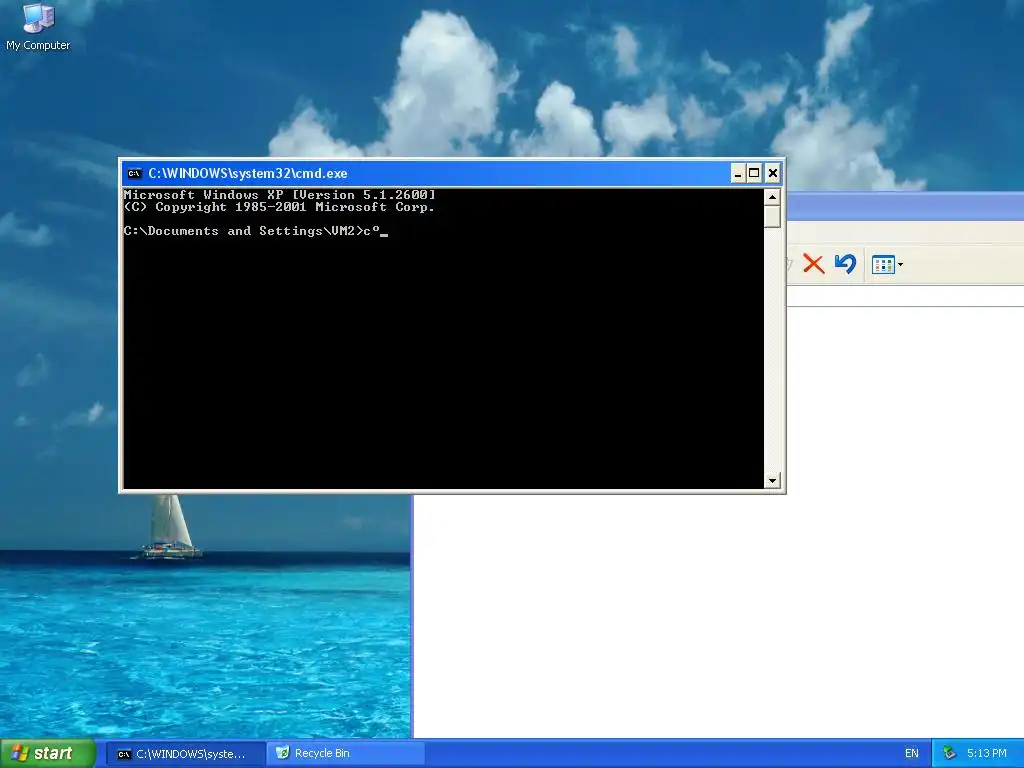Click red X Delete icon in Recycle Bin toolbar
This screenshot has width=1024, height=768.
tap(813, 264)
